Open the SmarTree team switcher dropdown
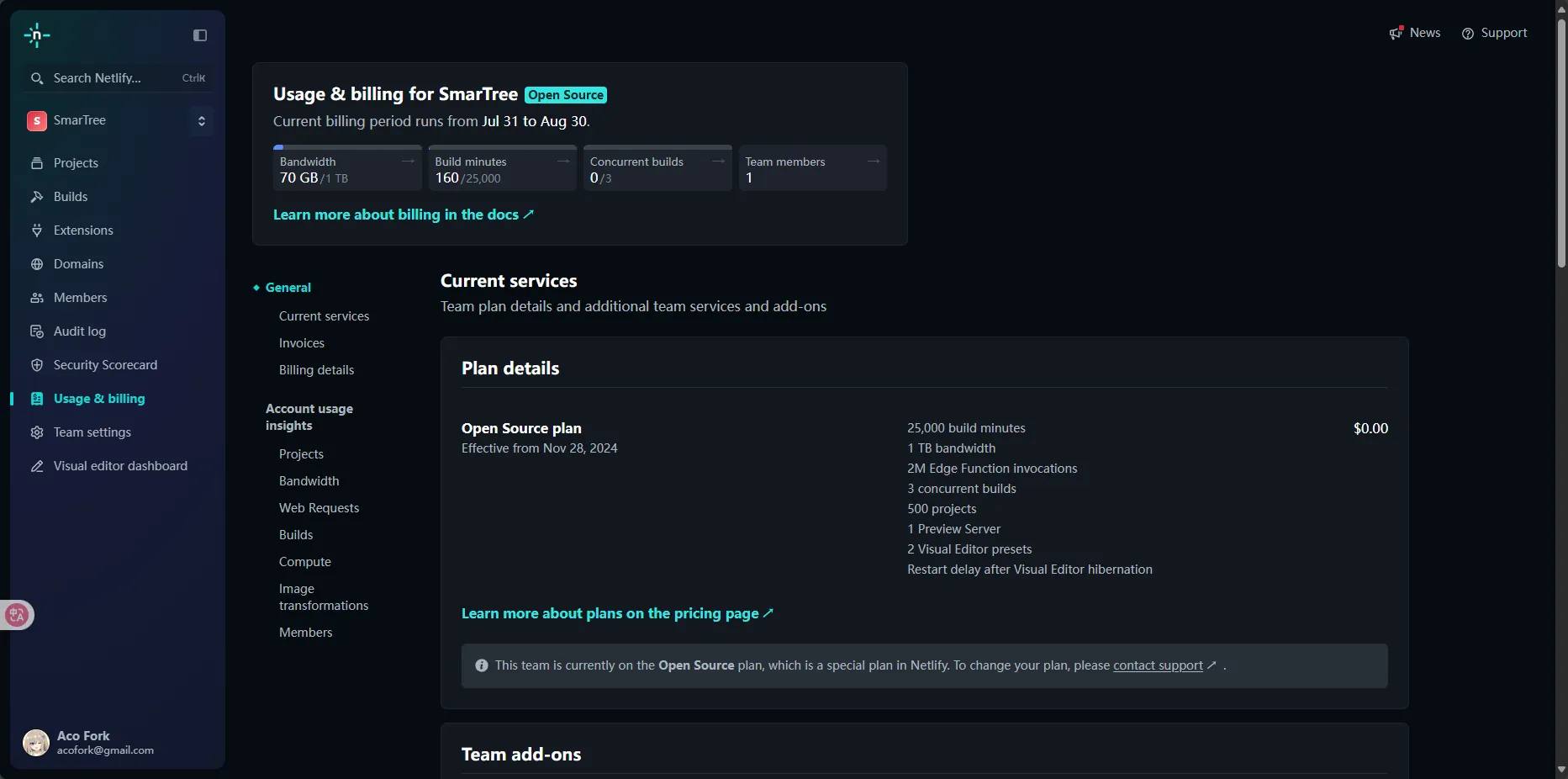 tap(201, 121)
